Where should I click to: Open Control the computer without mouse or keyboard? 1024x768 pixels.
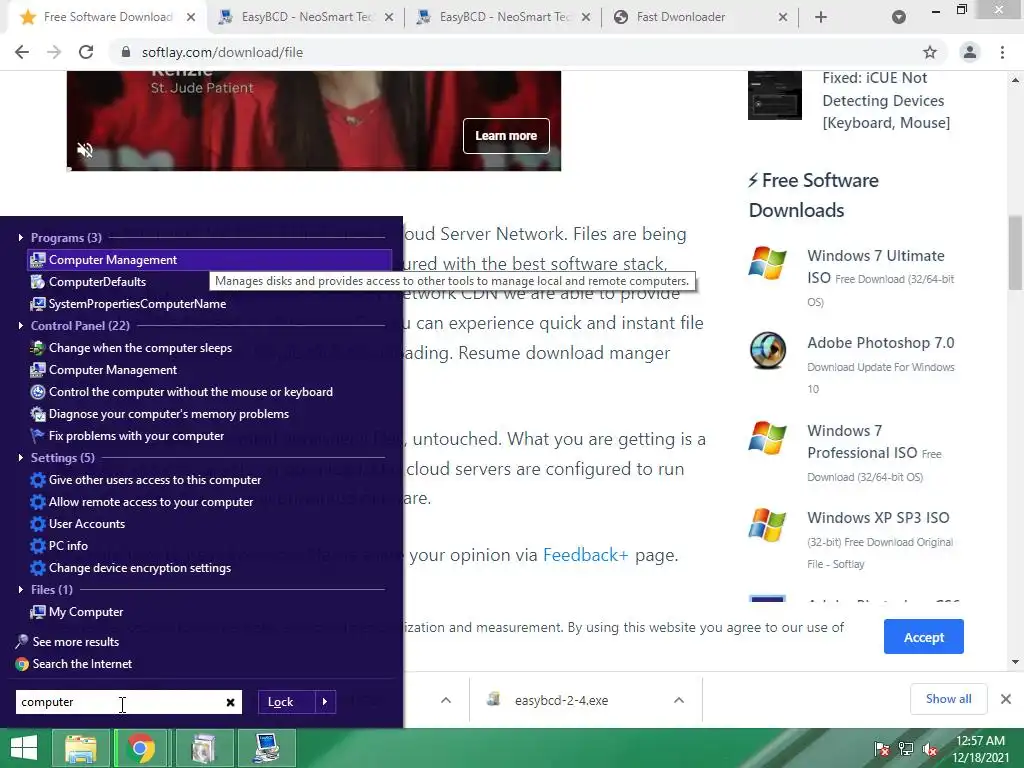191,392
